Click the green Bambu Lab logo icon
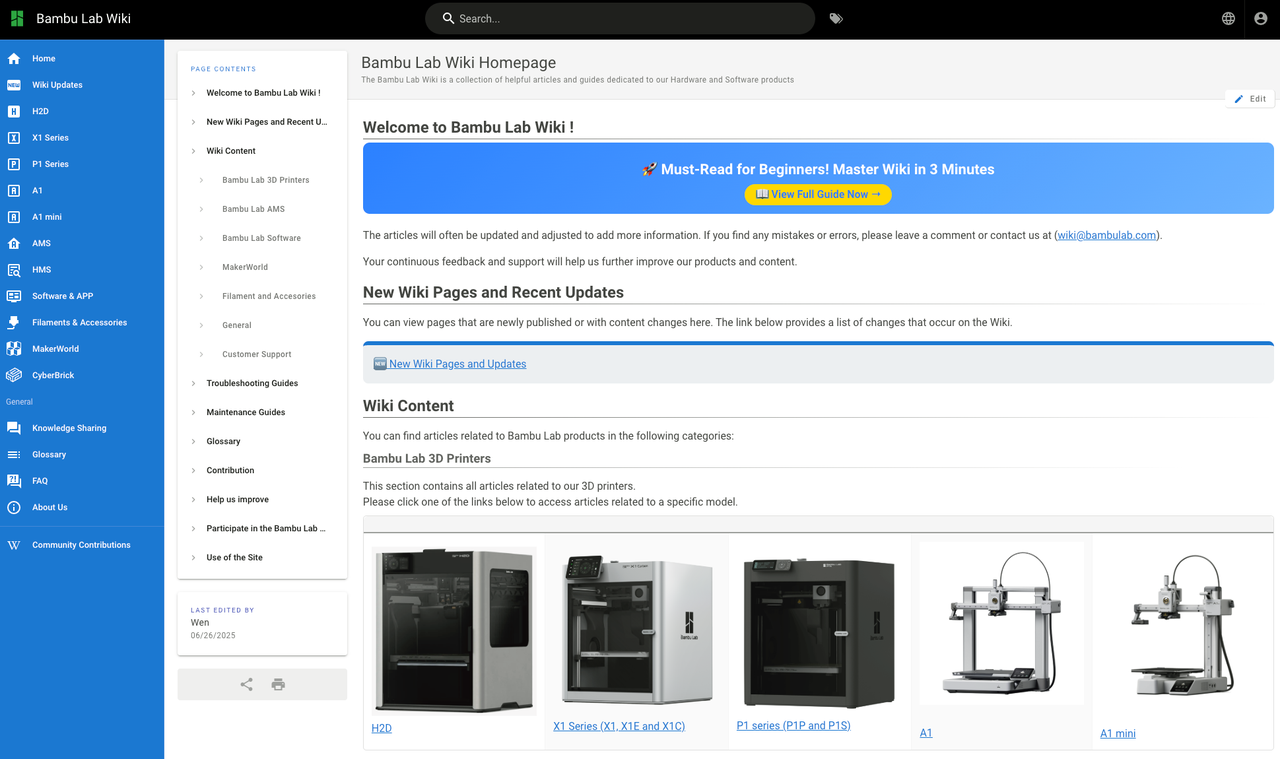Screen dimensions: 1280x759 17,19
